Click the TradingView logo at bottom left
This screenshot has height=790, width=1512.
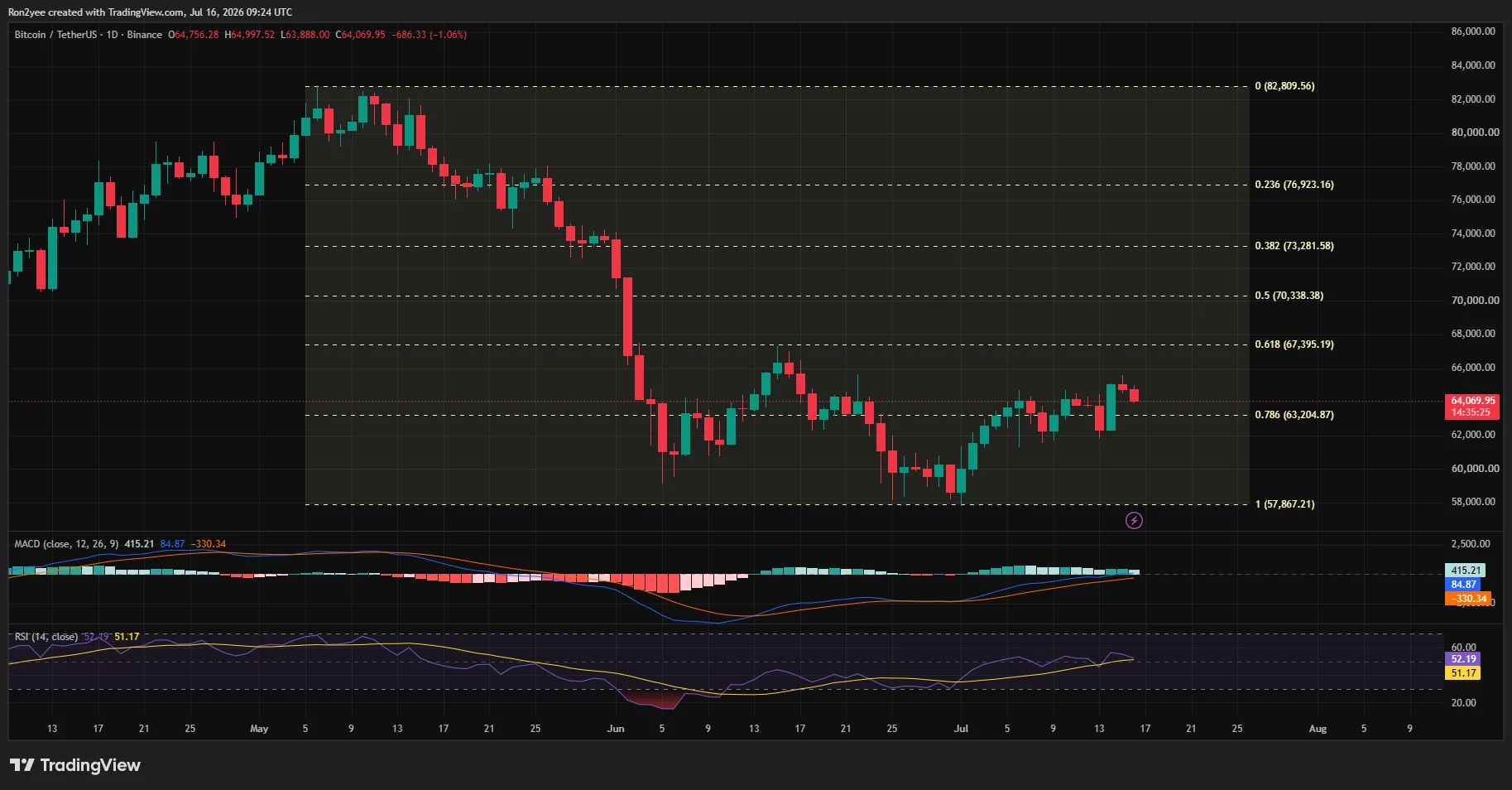pos(75,765)
